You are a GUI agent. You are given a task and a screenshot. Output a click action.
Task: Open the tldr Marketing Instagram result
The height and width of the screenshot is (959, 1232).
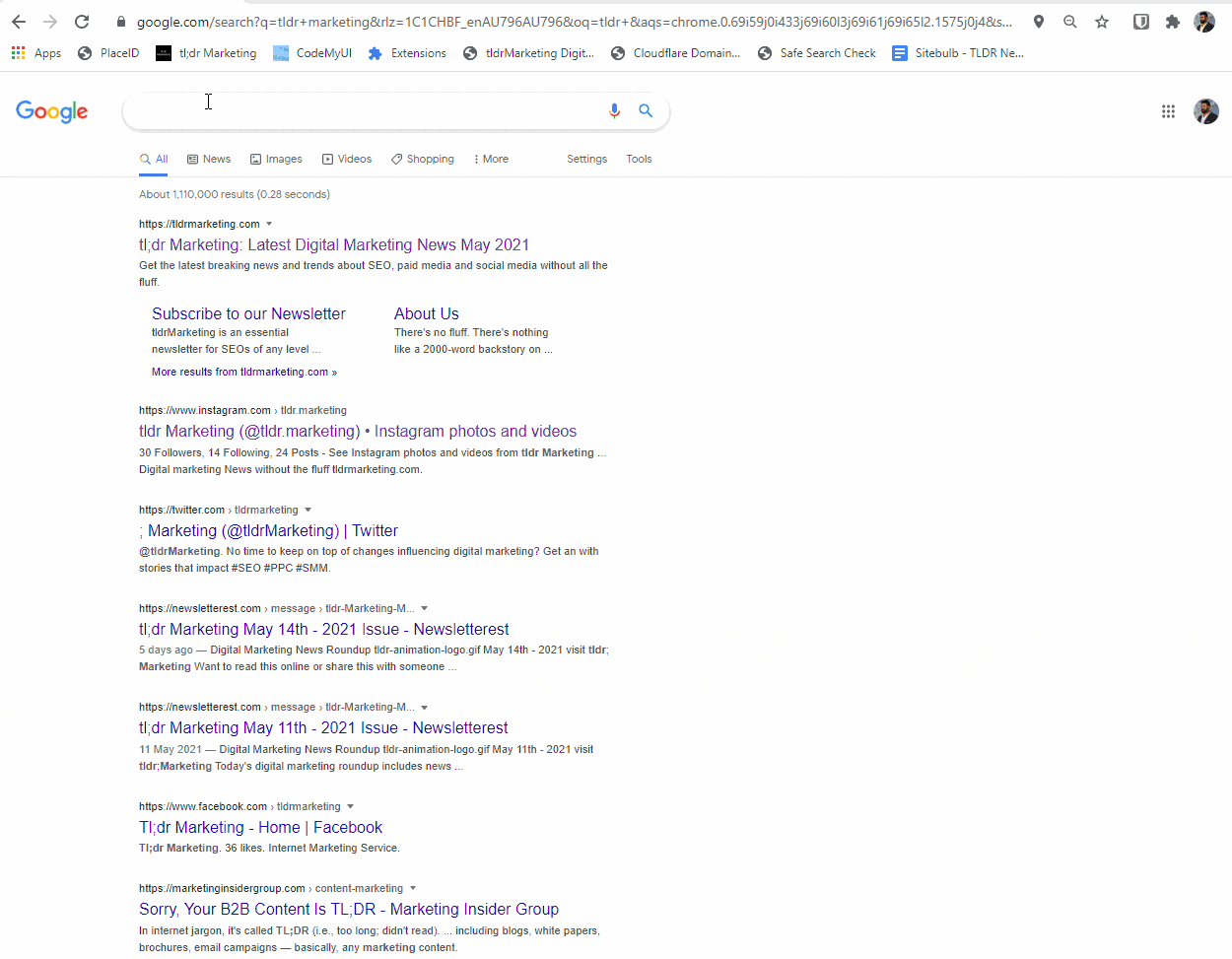(358, 431)
